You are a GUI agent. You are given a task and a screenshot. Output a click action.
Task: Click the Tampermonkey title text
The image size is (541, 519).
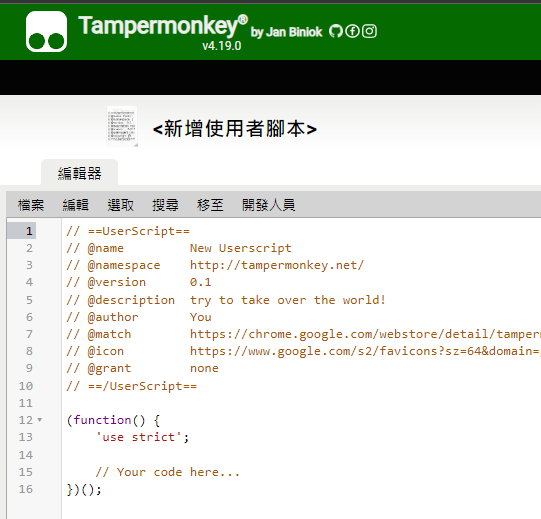click(163, 26)
